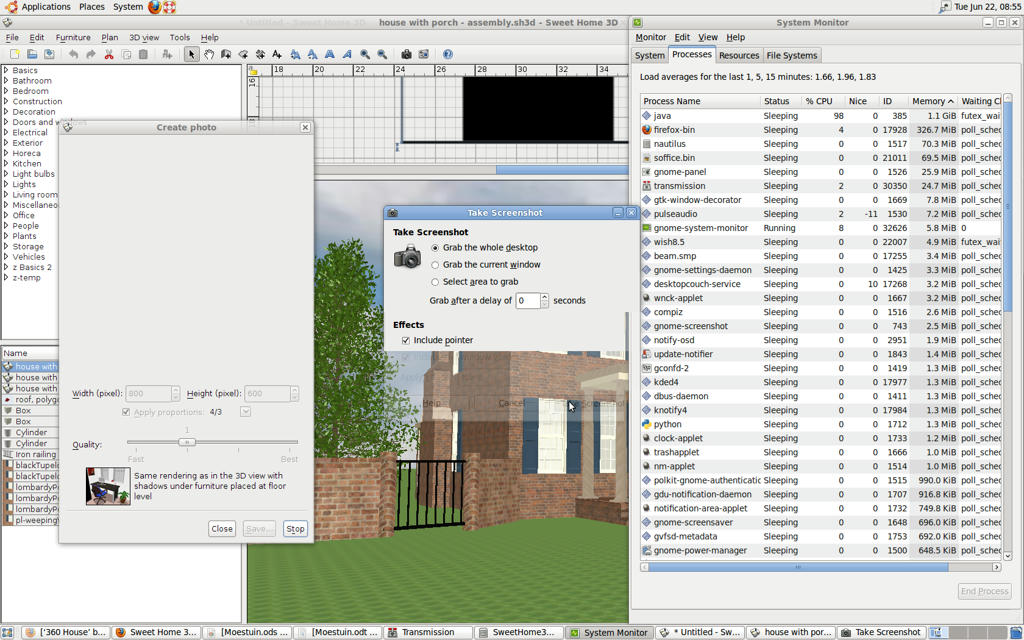The height and width of the screenshot is (640, 1024).
Task: Click the System Monitor horizontal scrollbar
Action: pyautogui.click(x=797, y=568)
